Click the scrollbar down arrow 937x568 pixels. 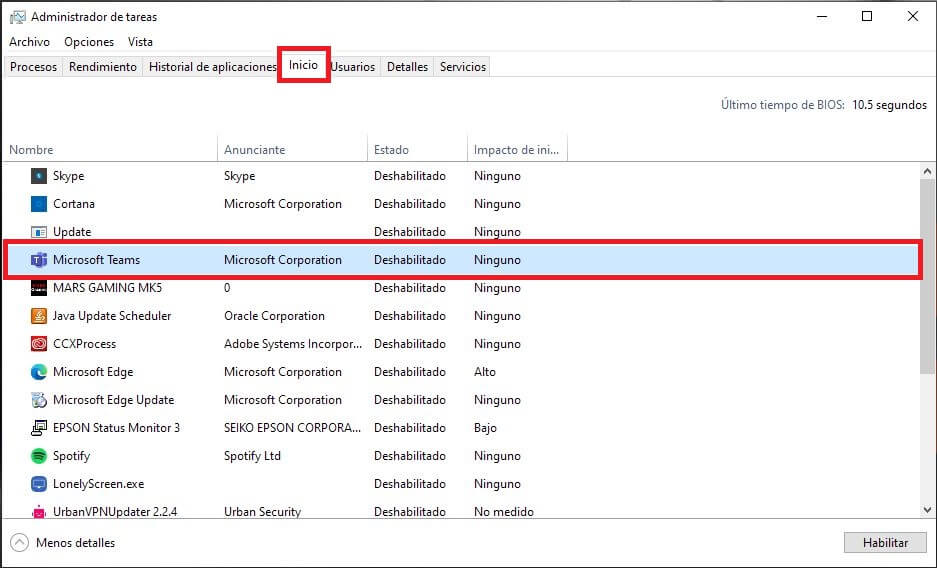click(927, 510)
